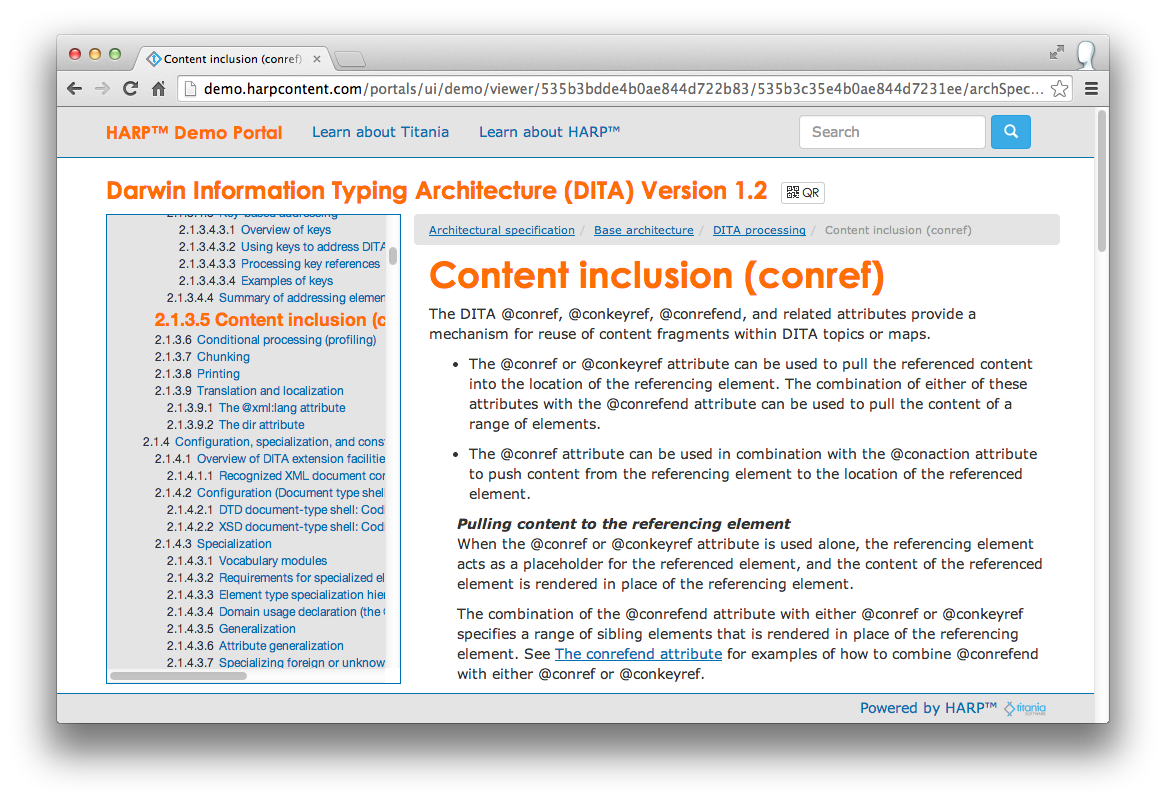The height and width of the screenshot is (802, 1166).
Task: Click the address bar URL
Action: point(623,89)
